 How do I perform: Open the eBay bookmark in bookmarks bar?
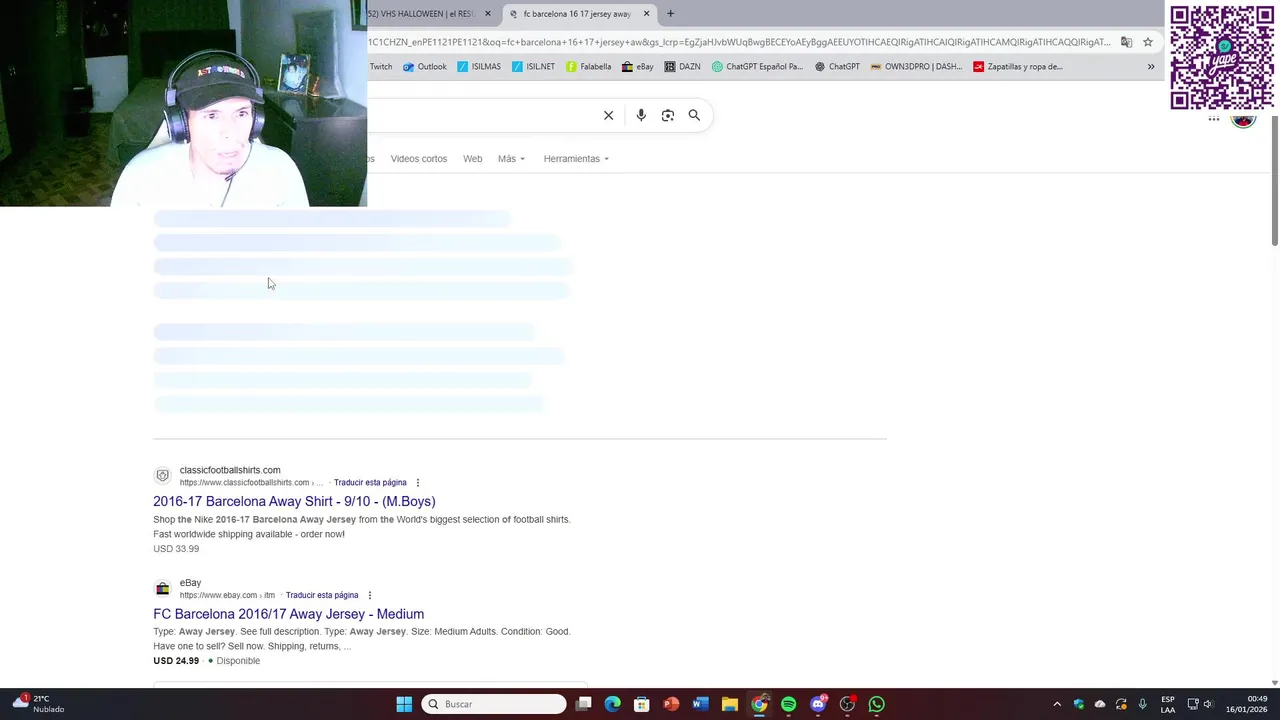[638, 67]
